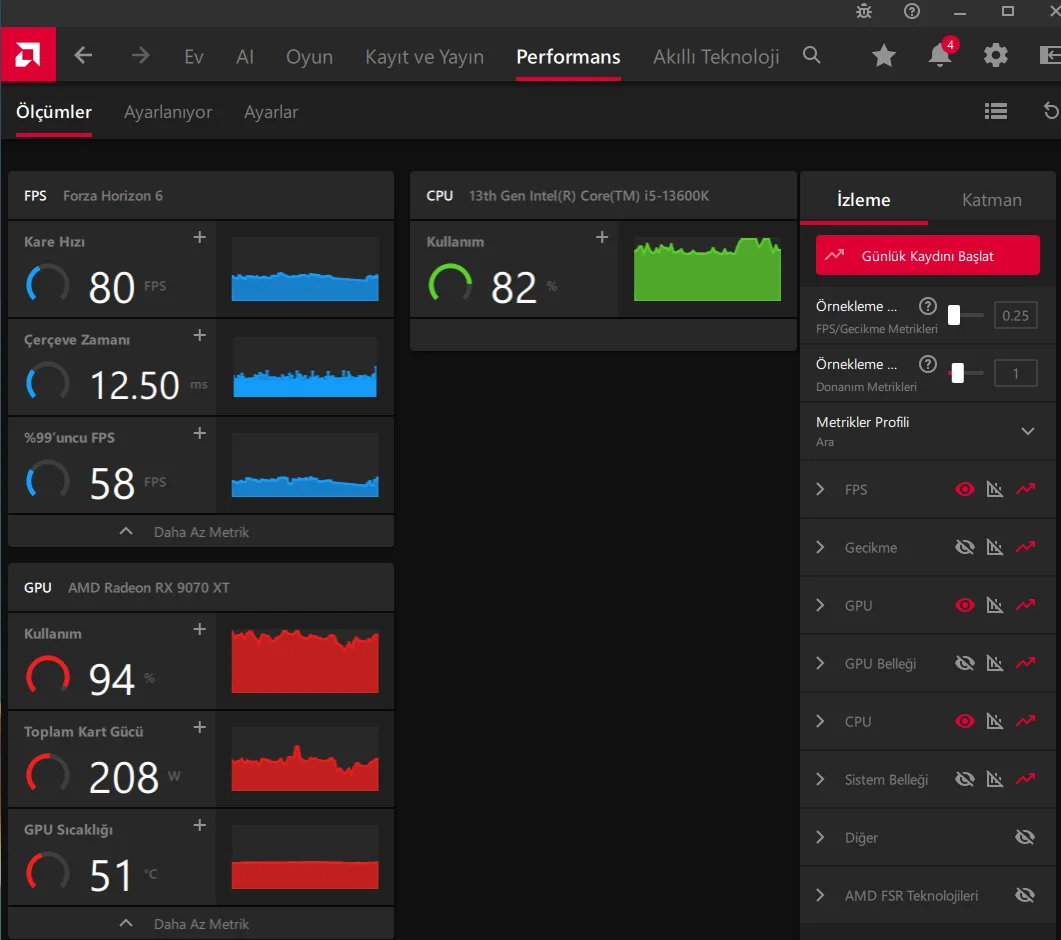The image size is (1061, 940).
Task: Collapse FPS panel via Daha Az Metrik
Action: [x=201, y=532]
